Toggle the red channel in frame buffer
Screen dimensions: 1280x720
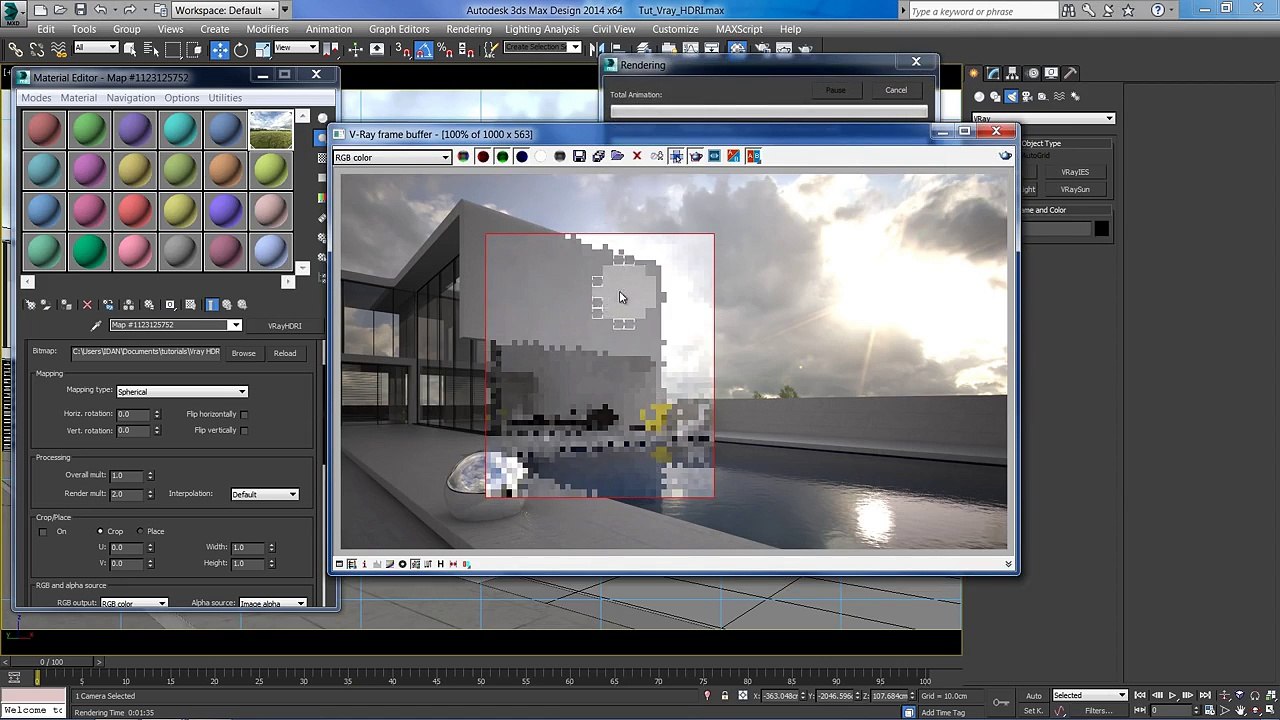483,156
